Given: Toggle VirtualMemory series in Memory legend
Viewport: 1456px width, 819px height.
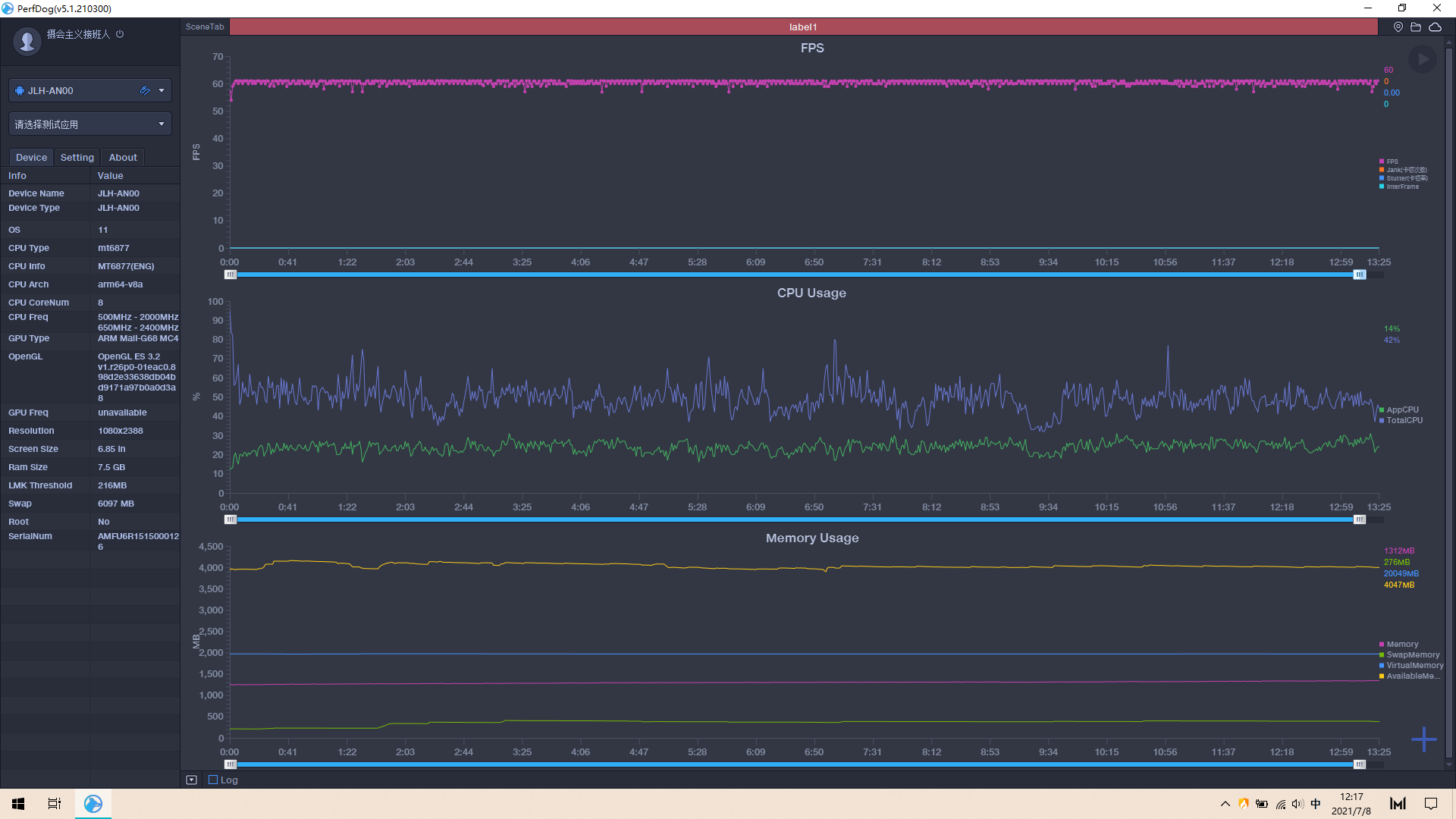Looking at the screenshot, I should tap(1411, 665).
